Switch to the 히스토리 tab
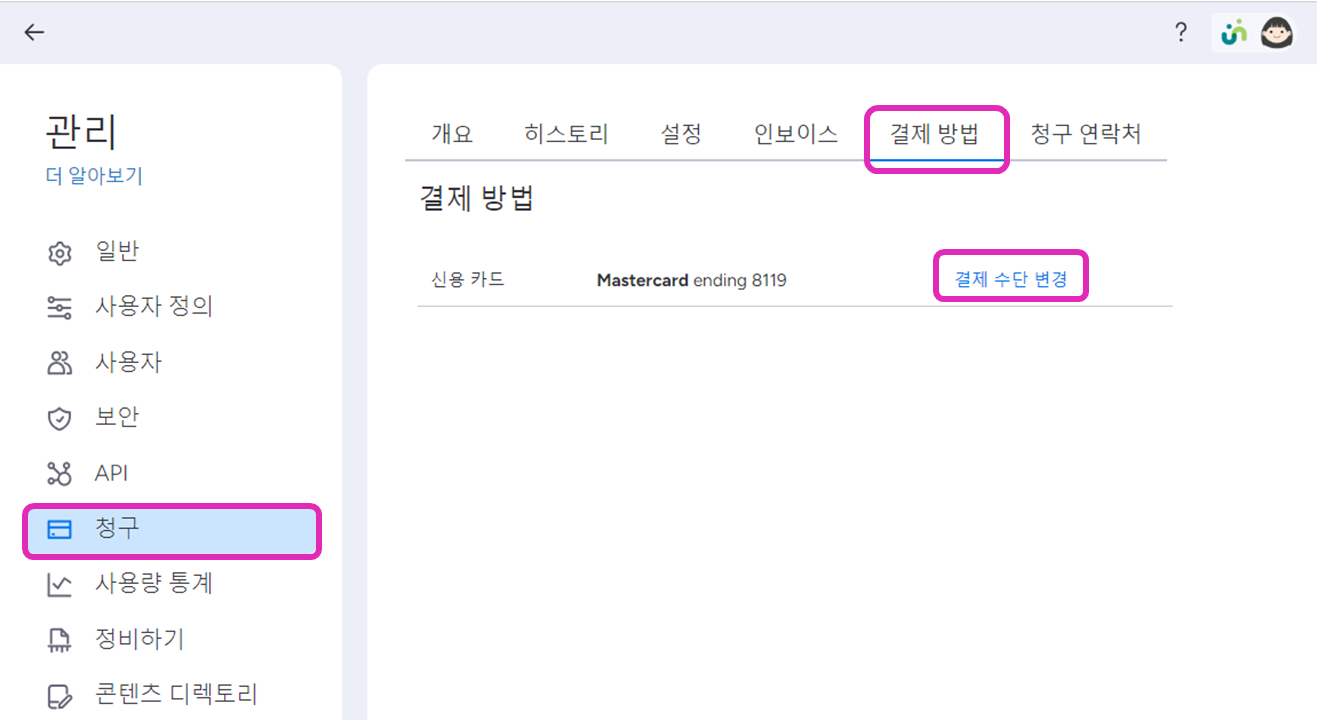Screen dimensions: 1317x720 coord(566,134)
